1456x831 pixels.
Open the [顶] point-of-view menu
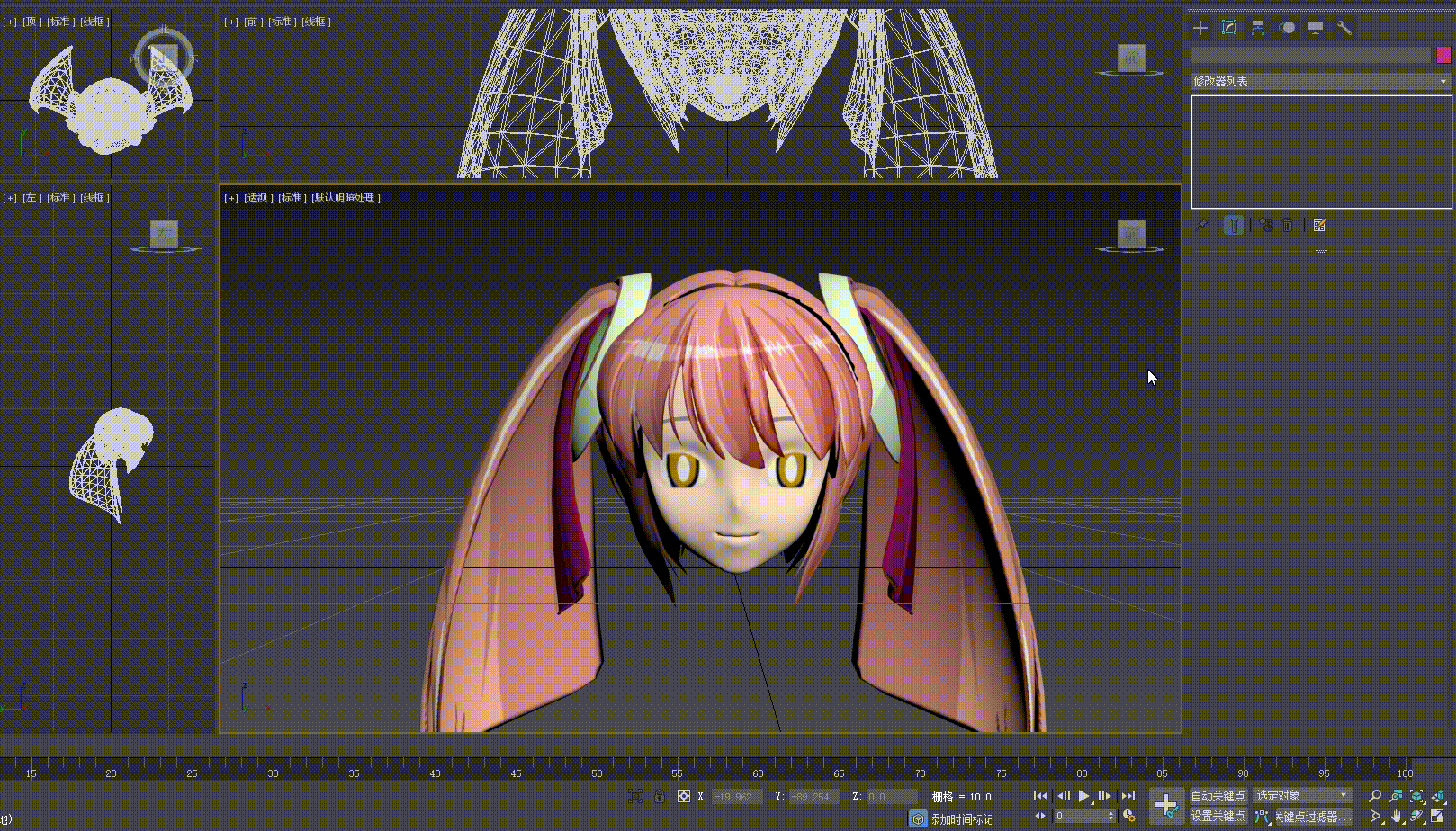tap(32, 22)
